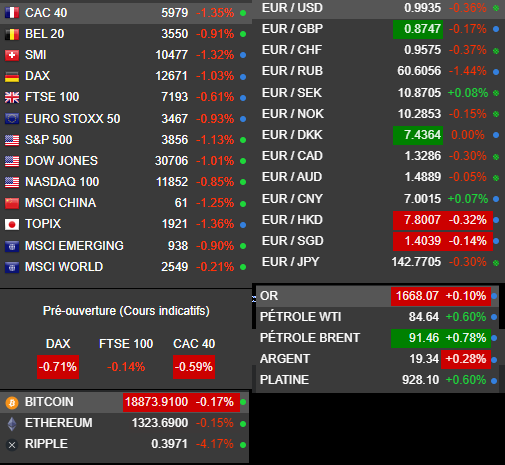The width and height of the screenshot is (505, 465).
Task: Click the blue status dot in SMI row
Action: pos(243,55)
